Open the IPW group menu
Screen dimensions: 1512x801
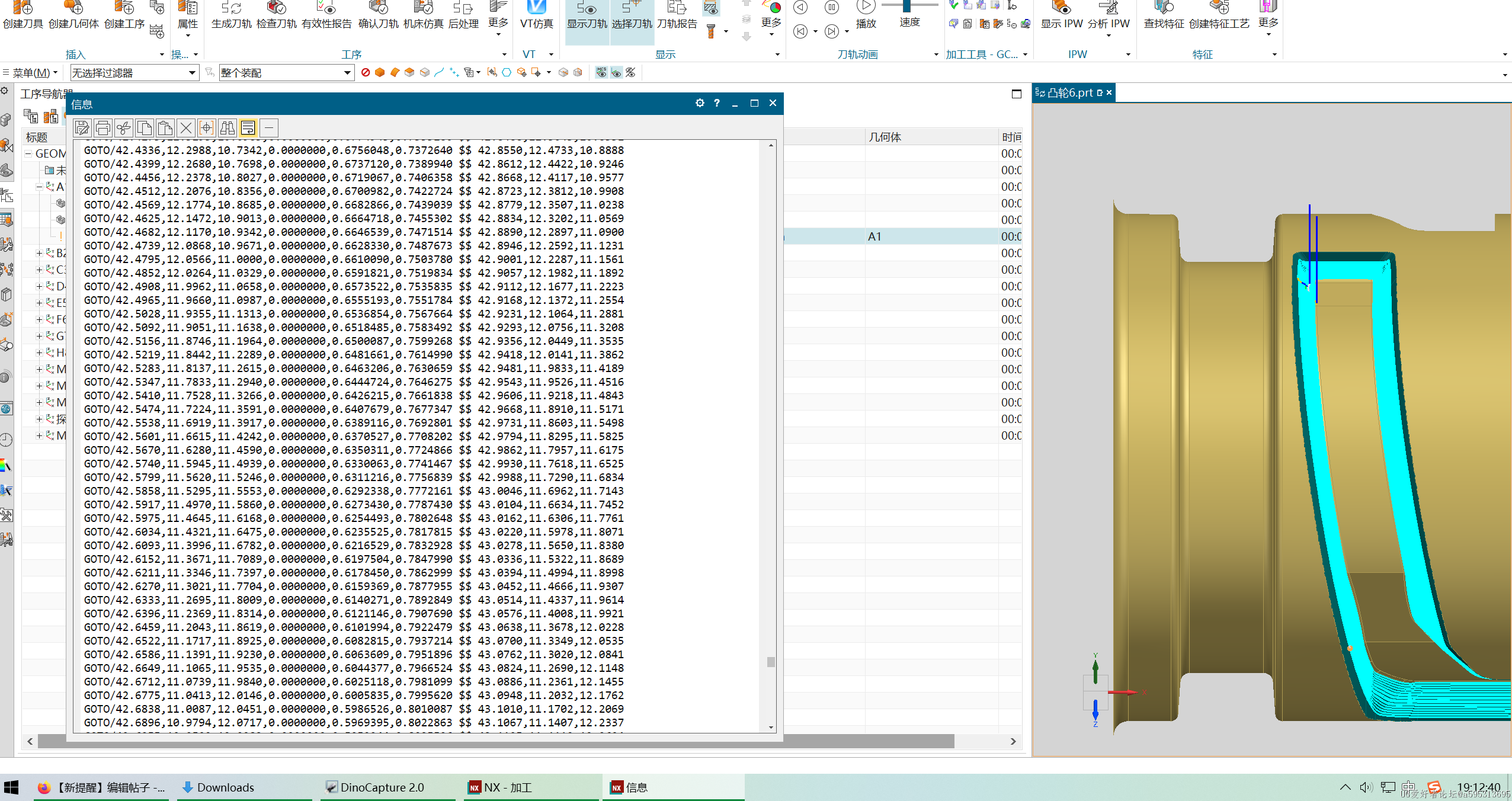(1128, 55)
